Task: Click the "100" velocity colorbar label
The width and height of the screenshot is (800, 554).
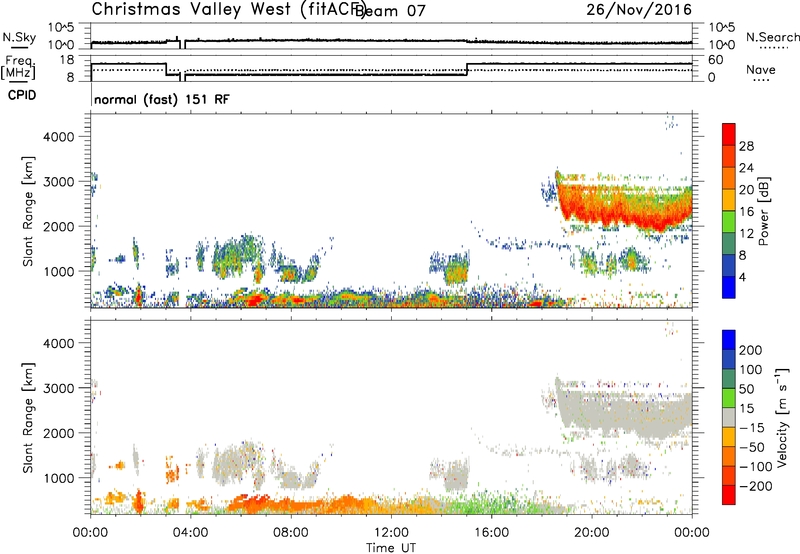Action: pos(751,369)
